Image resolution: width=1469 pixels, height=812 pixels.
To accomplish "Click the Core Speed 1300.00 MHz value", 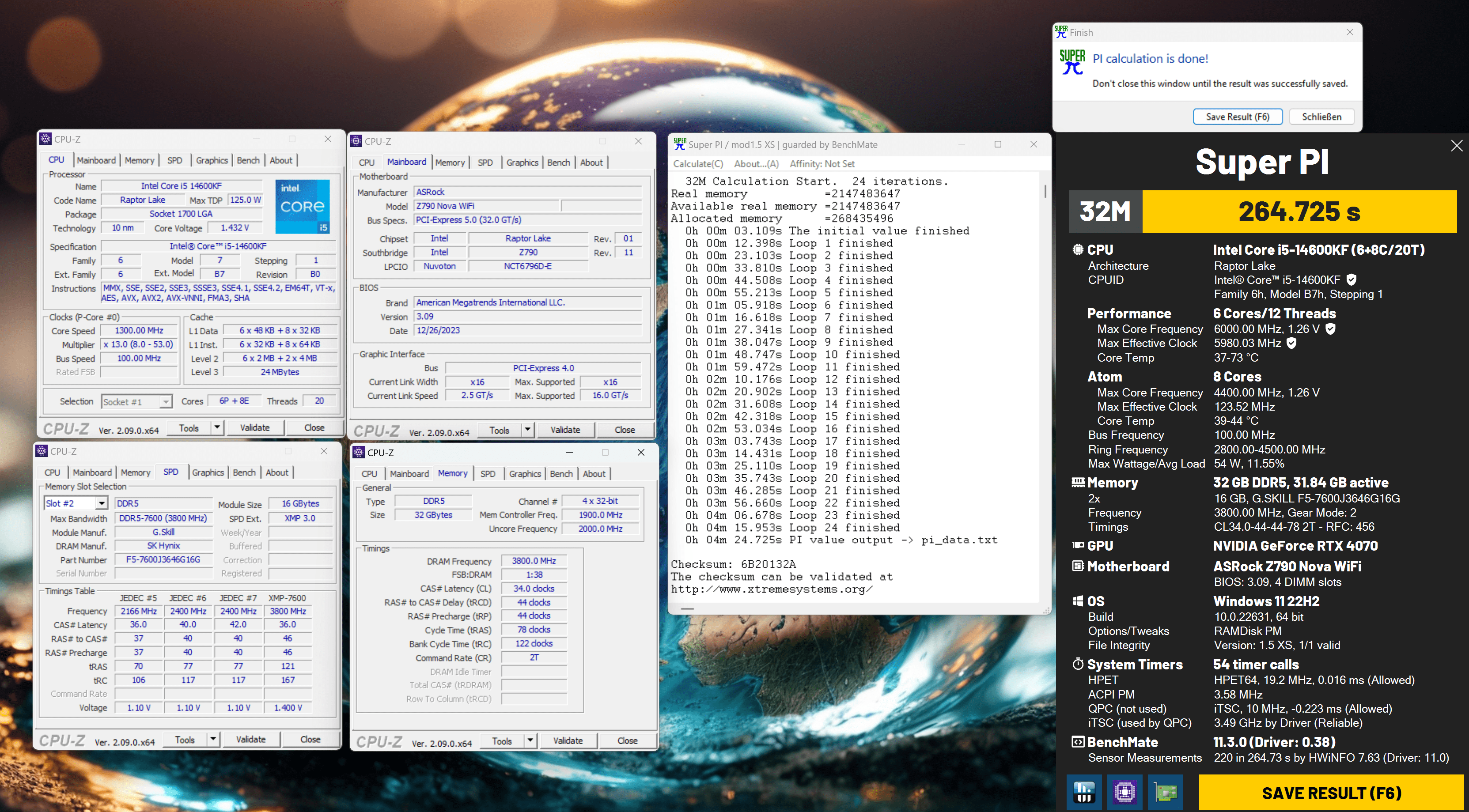I will (x=139, y=330).
